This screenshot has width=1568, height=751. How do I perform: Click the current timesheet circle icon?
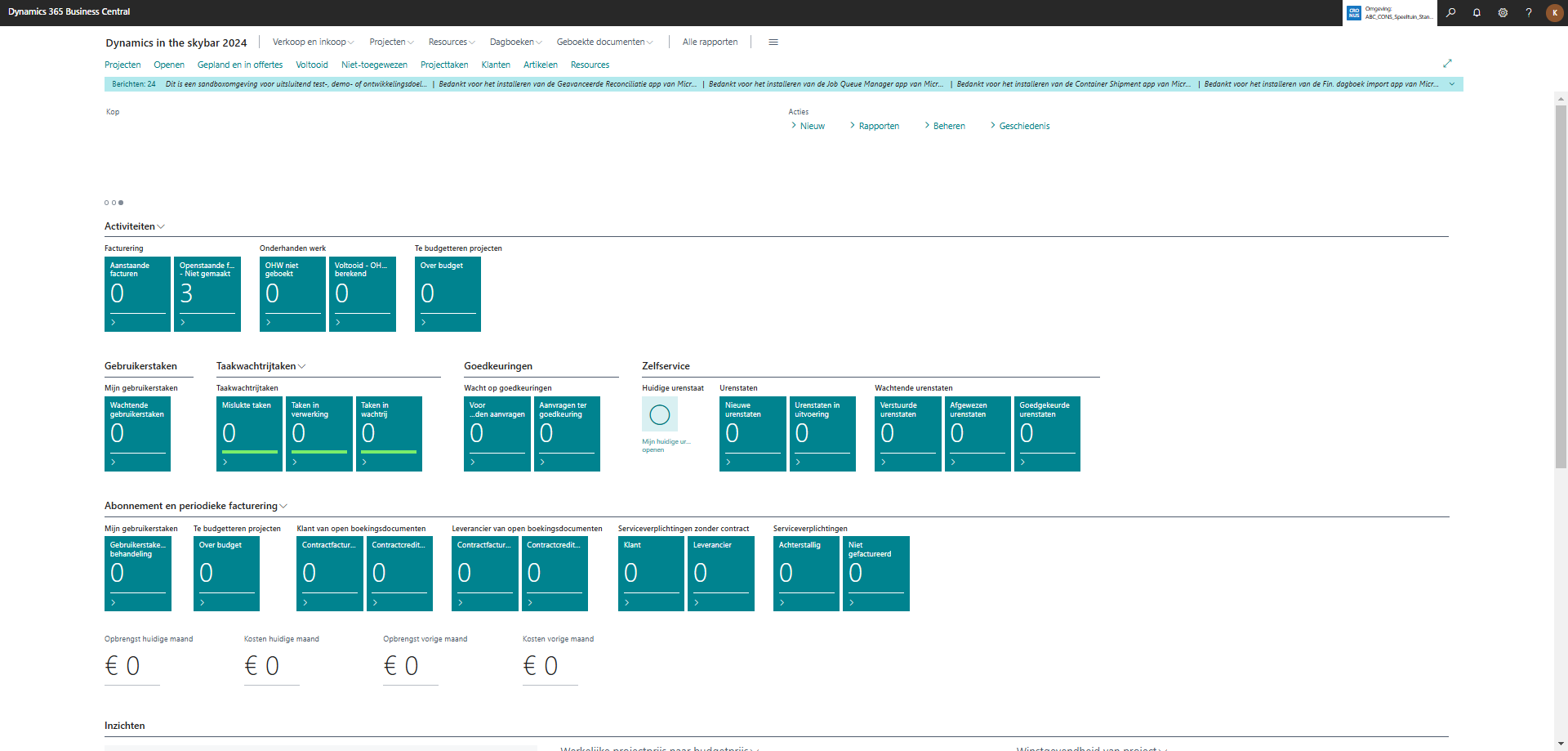(x=659, y=415)
